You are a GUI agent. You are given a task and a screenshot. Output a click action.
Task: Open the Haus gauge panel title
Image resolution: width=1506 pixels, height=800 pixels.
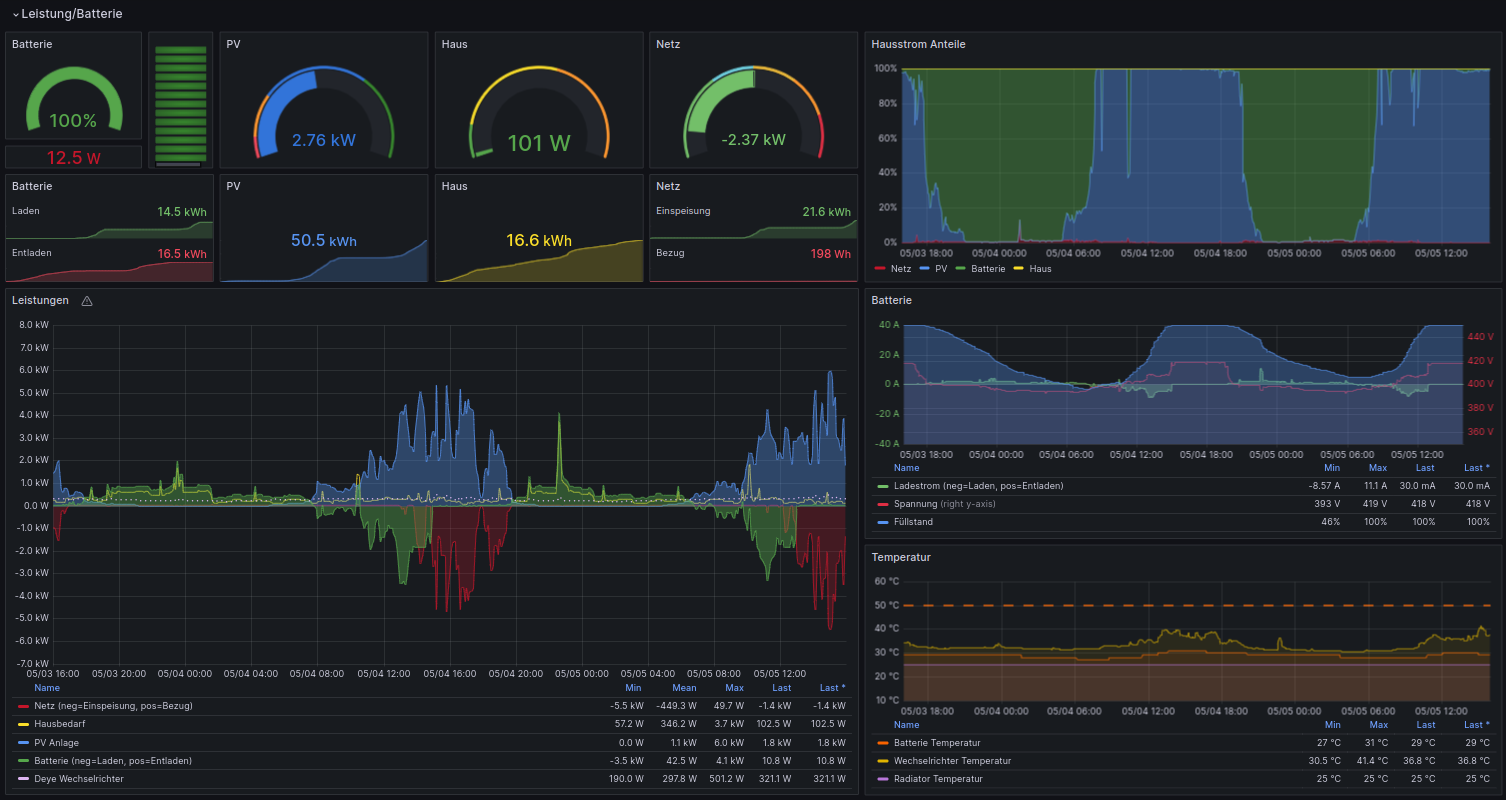[x=454, y=45]
